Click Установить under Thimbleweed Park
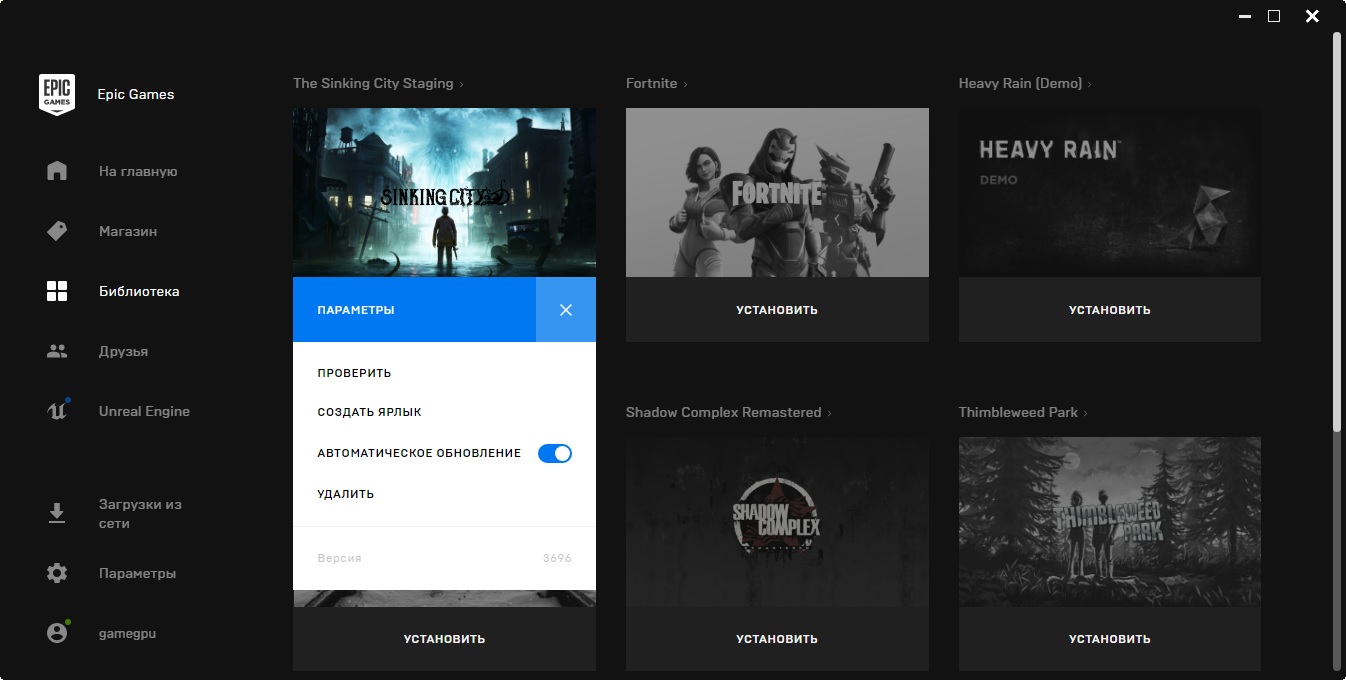 (x=1110, y=639)
